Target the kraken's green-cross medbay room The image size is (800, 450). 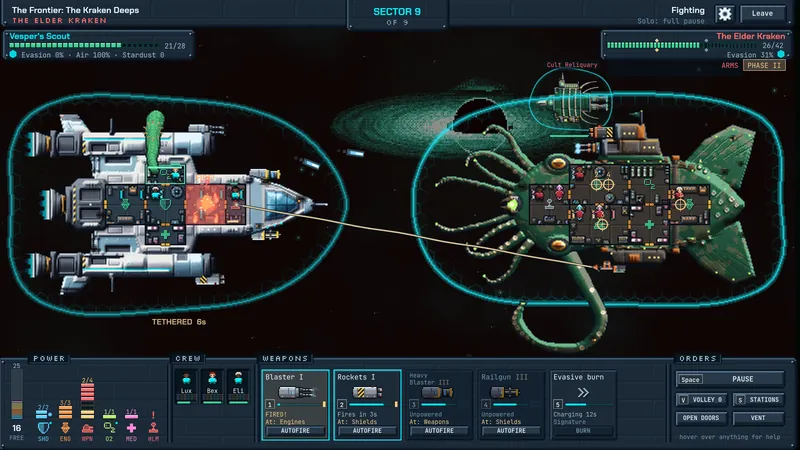click(649, 224)
